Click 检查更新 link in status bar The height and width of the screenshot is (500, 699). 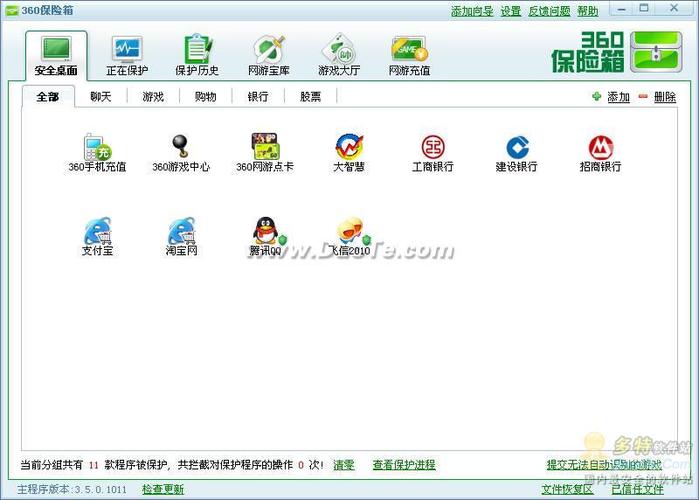(163, 489)
